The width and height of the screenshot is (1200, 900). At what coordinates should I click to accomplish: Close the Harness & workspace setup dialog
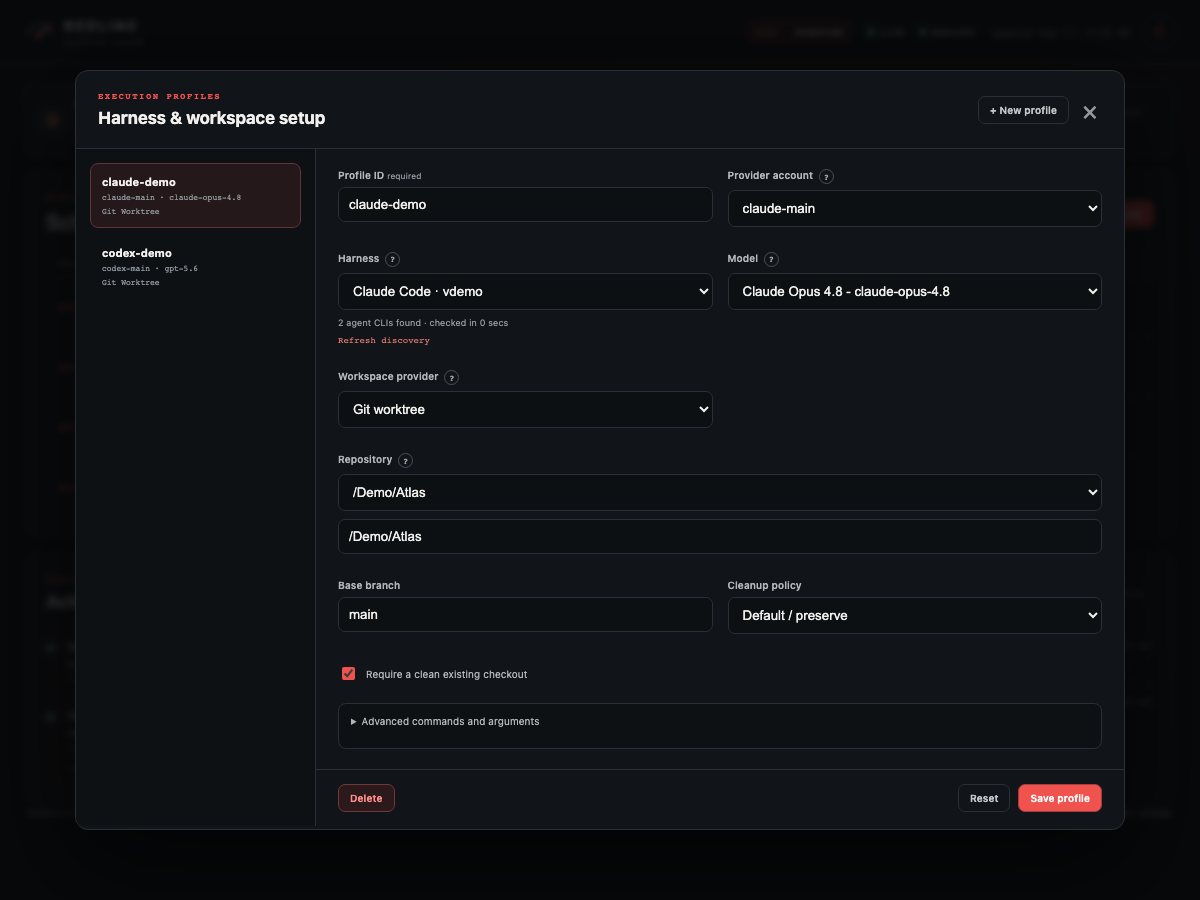pos(1090,112)
